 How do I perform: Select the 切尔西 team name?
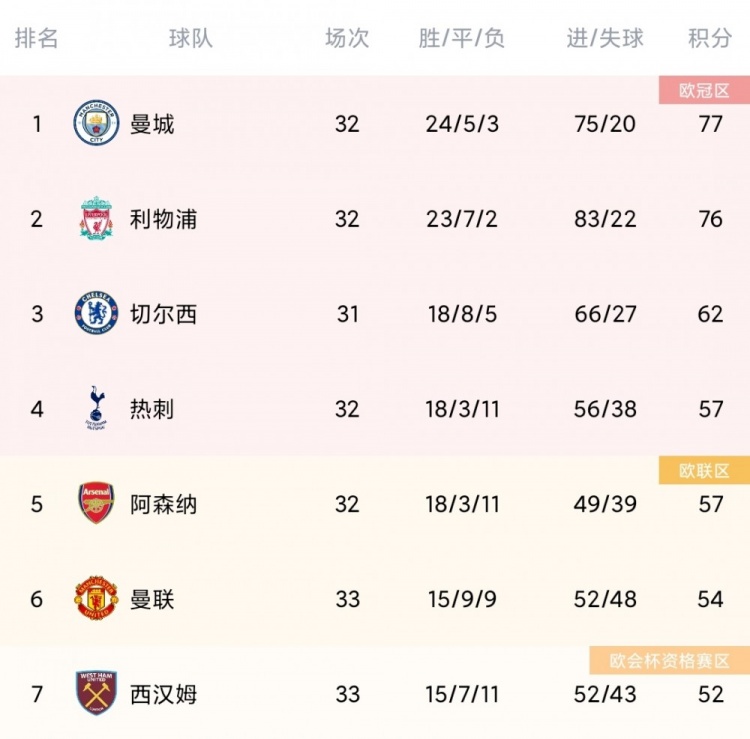pyautogui.click(x=163, y=313)
